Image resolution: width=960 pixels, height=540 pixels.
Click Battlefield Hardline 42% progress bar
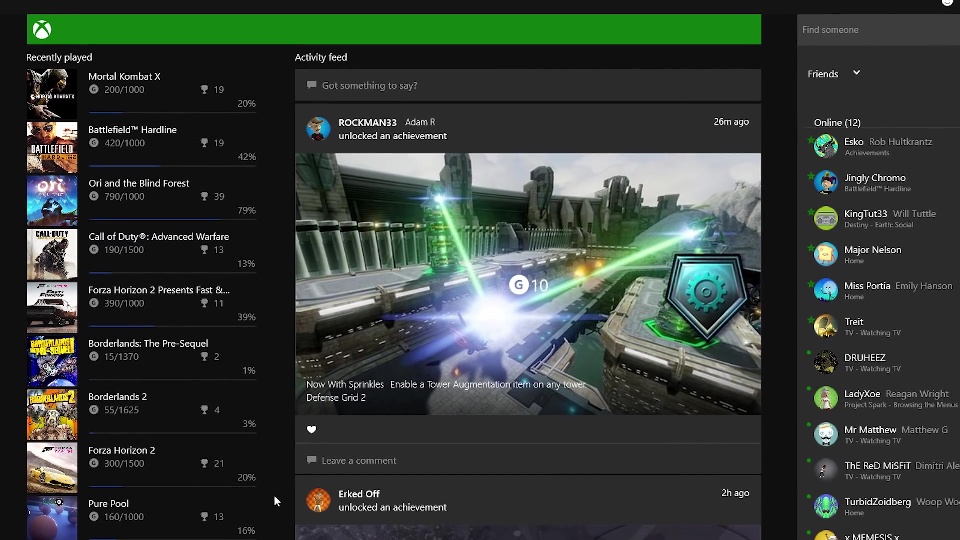click(x=172, y=165)
